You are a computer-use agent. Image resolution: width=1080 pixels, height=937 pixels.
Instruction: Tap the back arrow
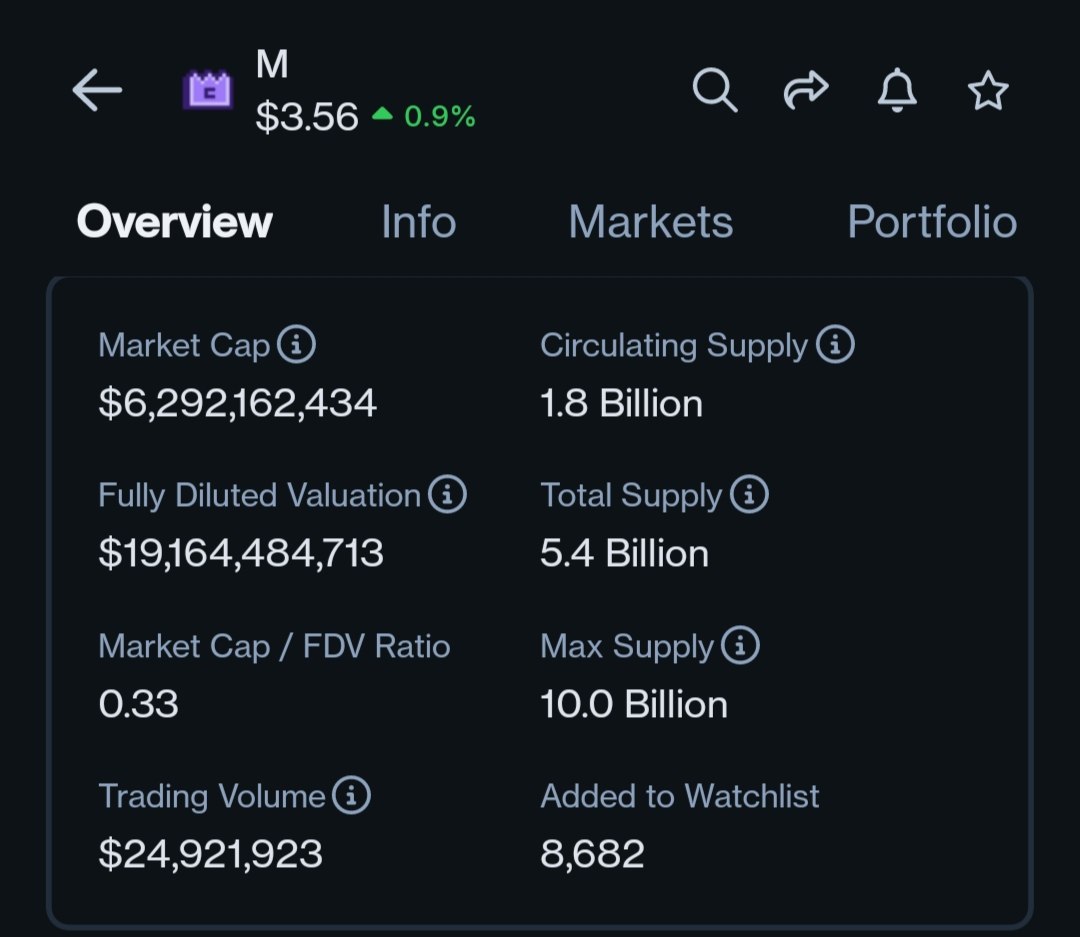click(97, 91)
